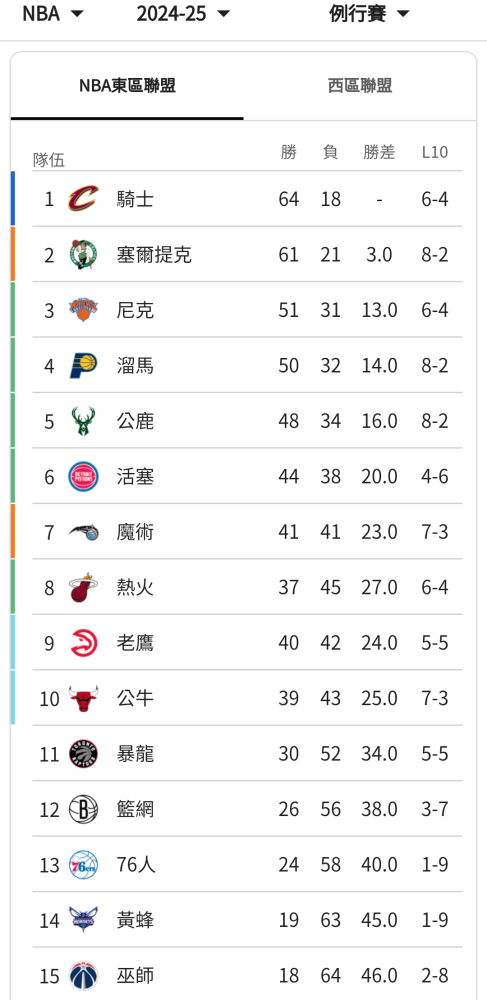This screenshot has height=1000, width=487.
Task: Click the L10 column header
Action: click(x=435, y=152)
